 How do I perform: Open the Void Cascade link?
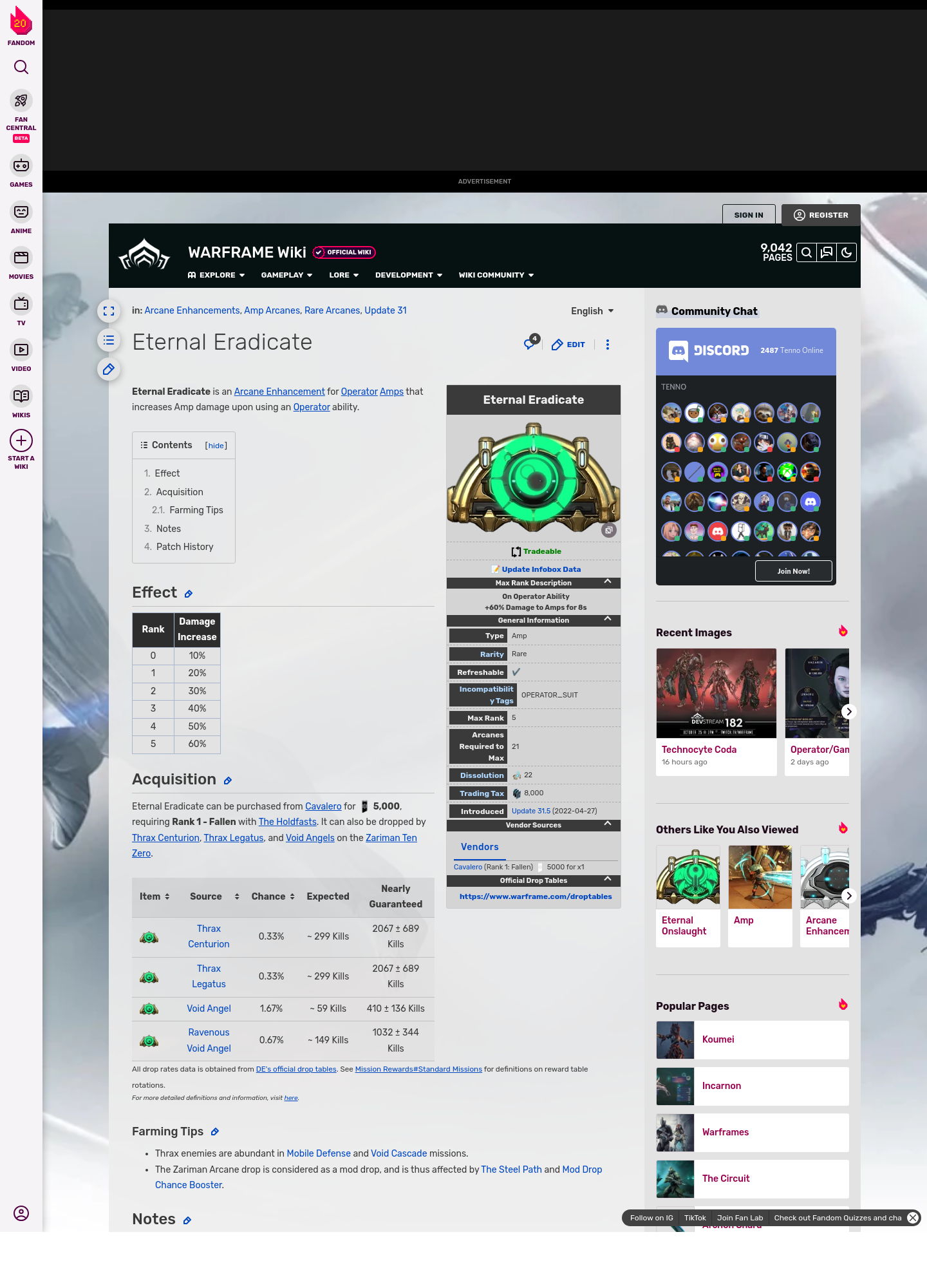coord(399,1153)
